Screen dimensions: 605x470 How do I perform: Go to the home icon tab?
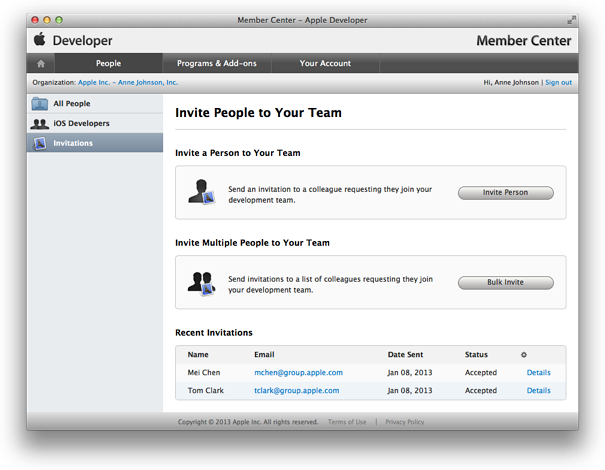41,63
